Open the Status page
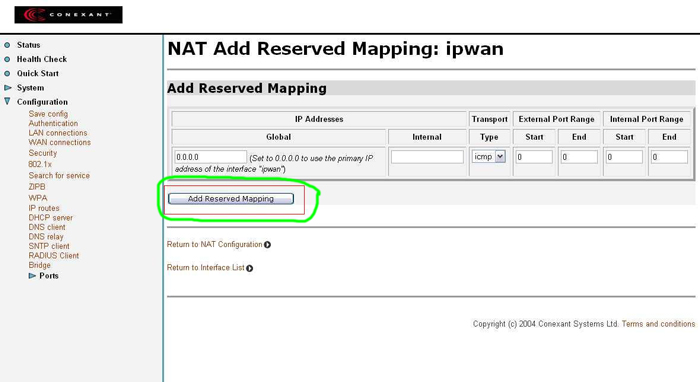 pos(29,45)
